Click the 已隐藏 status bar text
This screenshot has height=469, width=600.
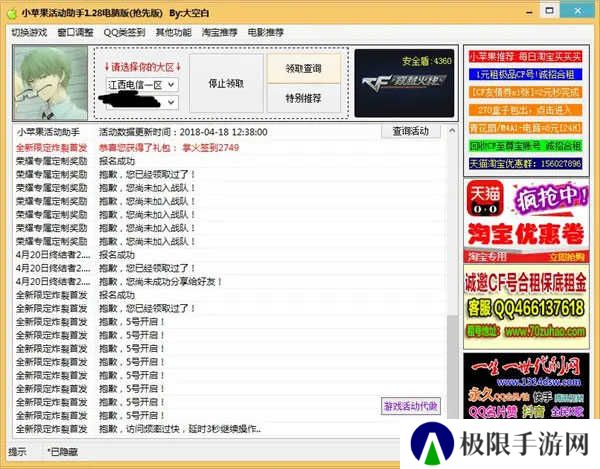62,452
